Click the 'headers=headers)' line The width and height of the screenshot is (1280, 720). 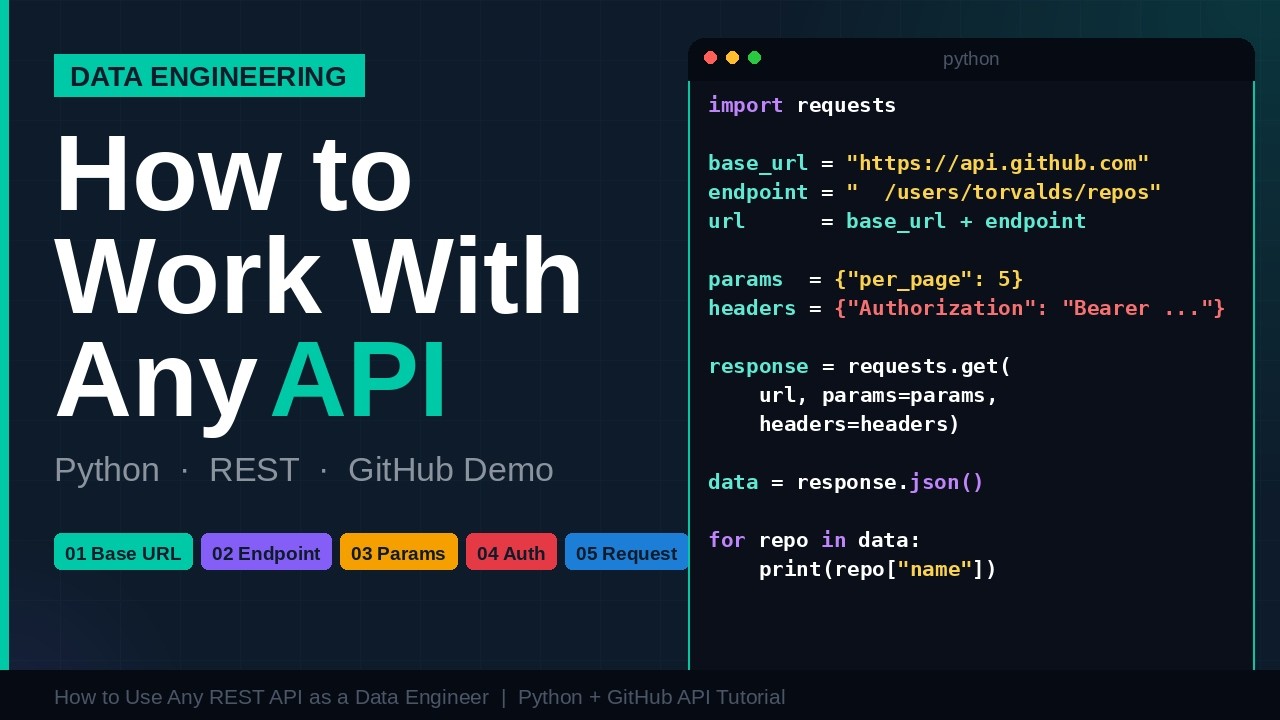click(x=860, y=424)
